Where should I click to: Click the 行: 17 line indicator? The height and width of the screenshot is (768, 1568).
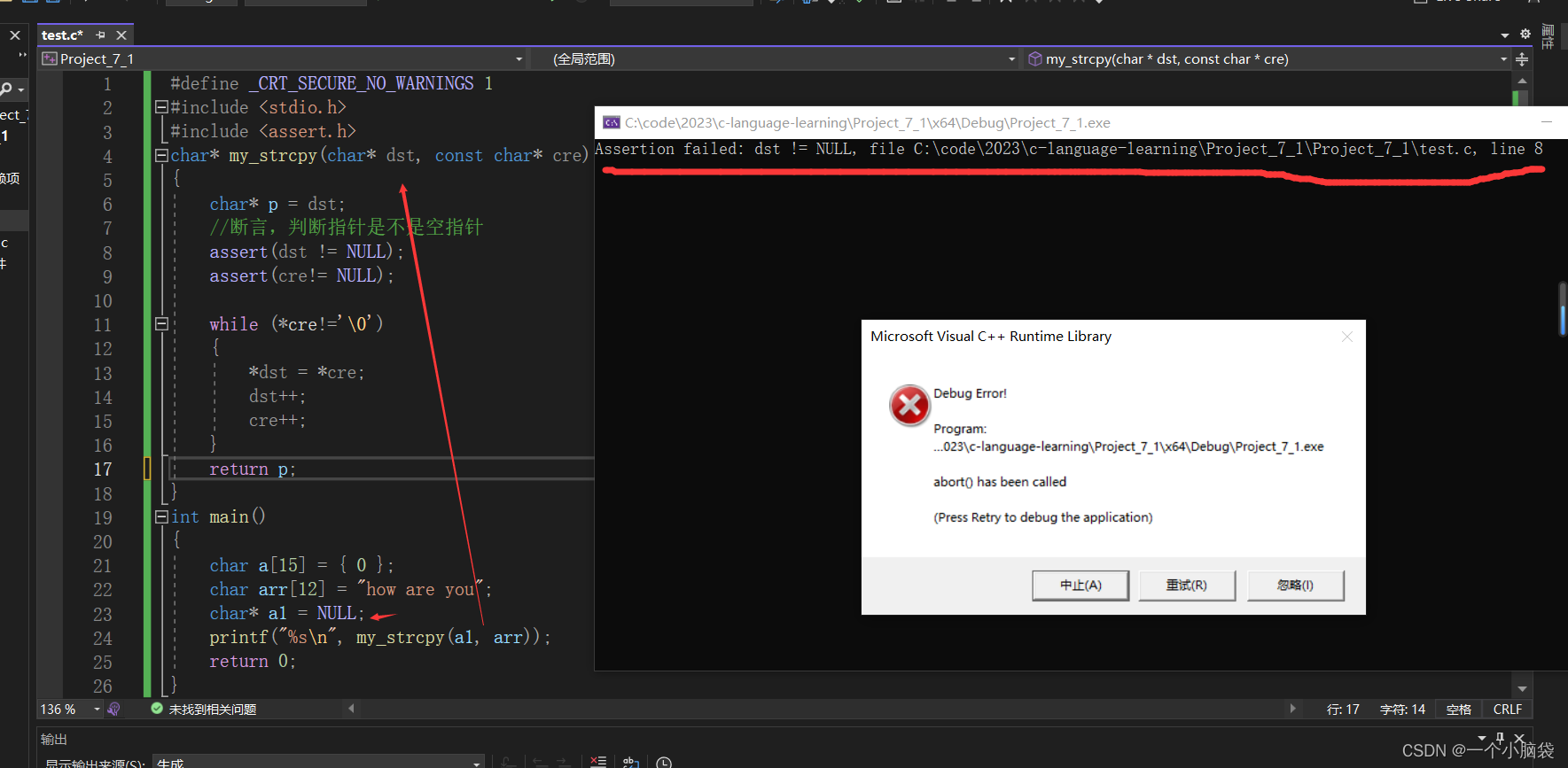point(1343,710)
